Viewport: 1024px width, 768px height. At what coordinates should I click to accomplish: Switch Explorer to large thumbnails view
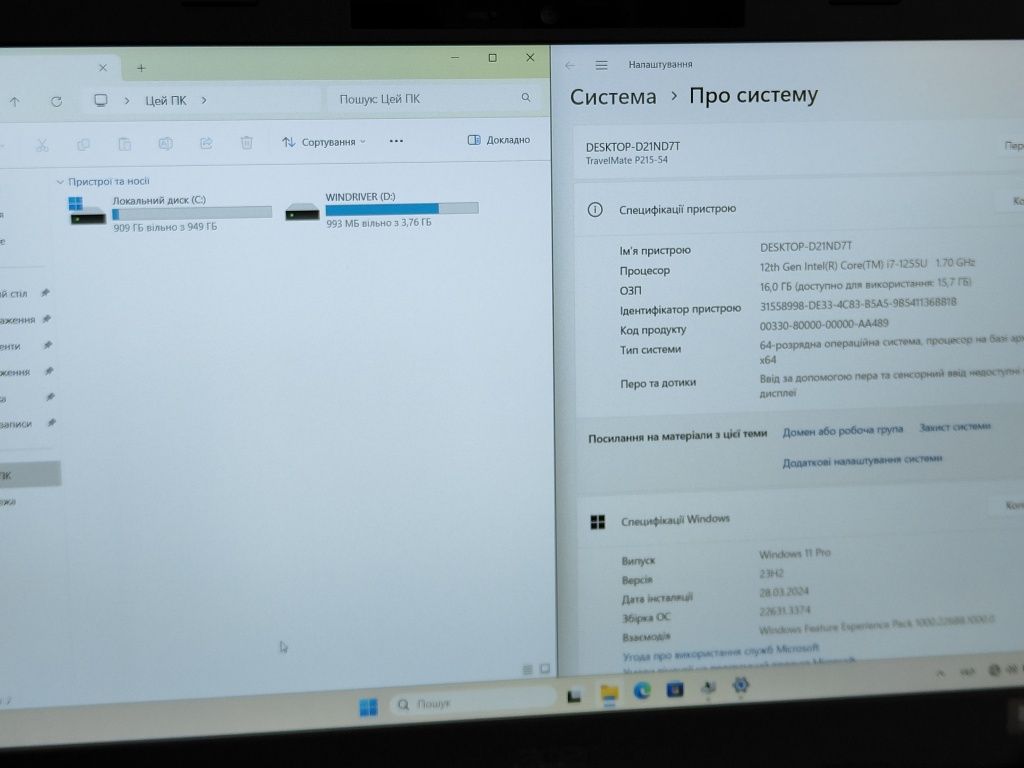pos(545,669)
